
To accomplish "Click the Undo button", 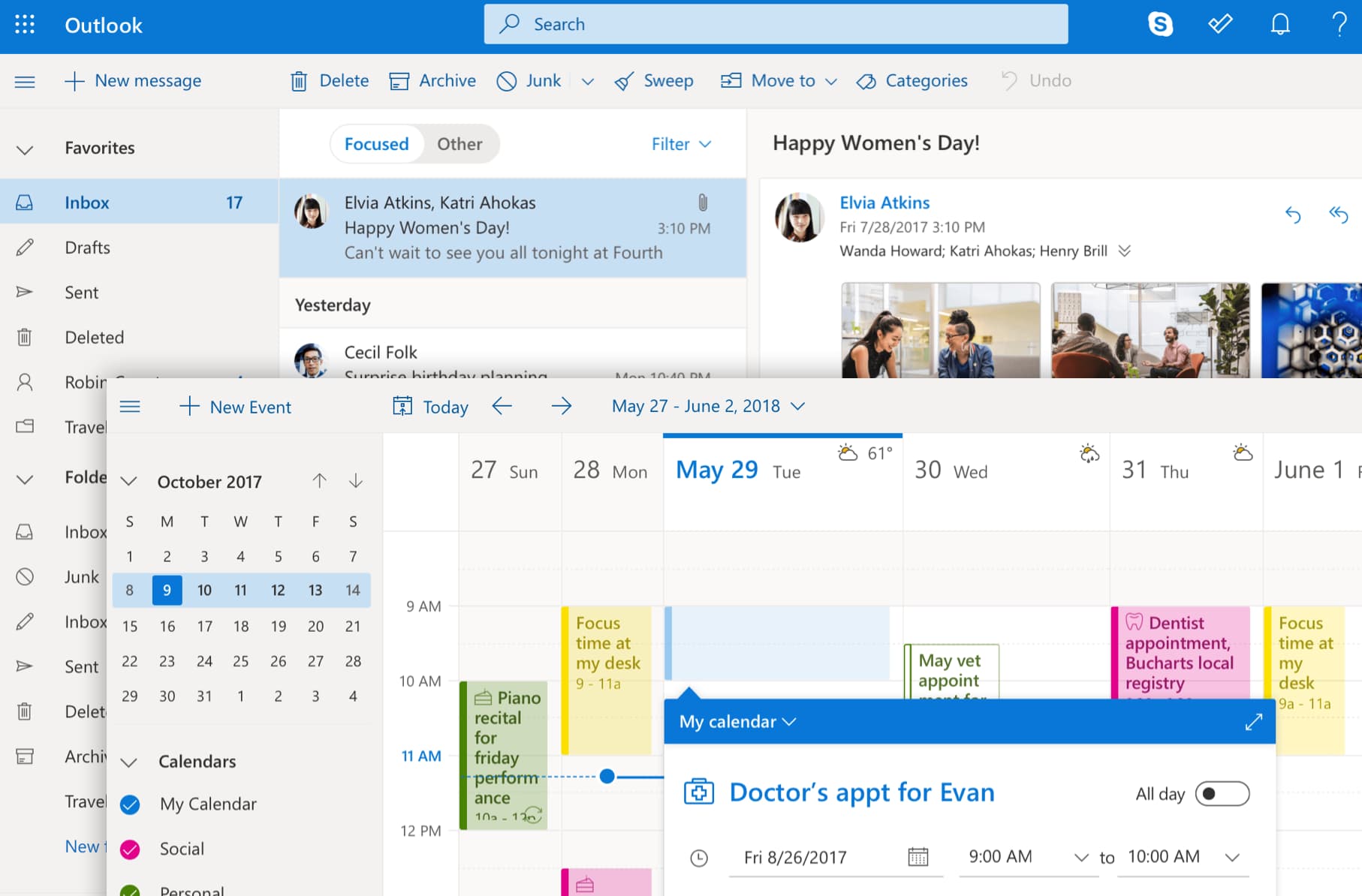I will coord(1036,81).
